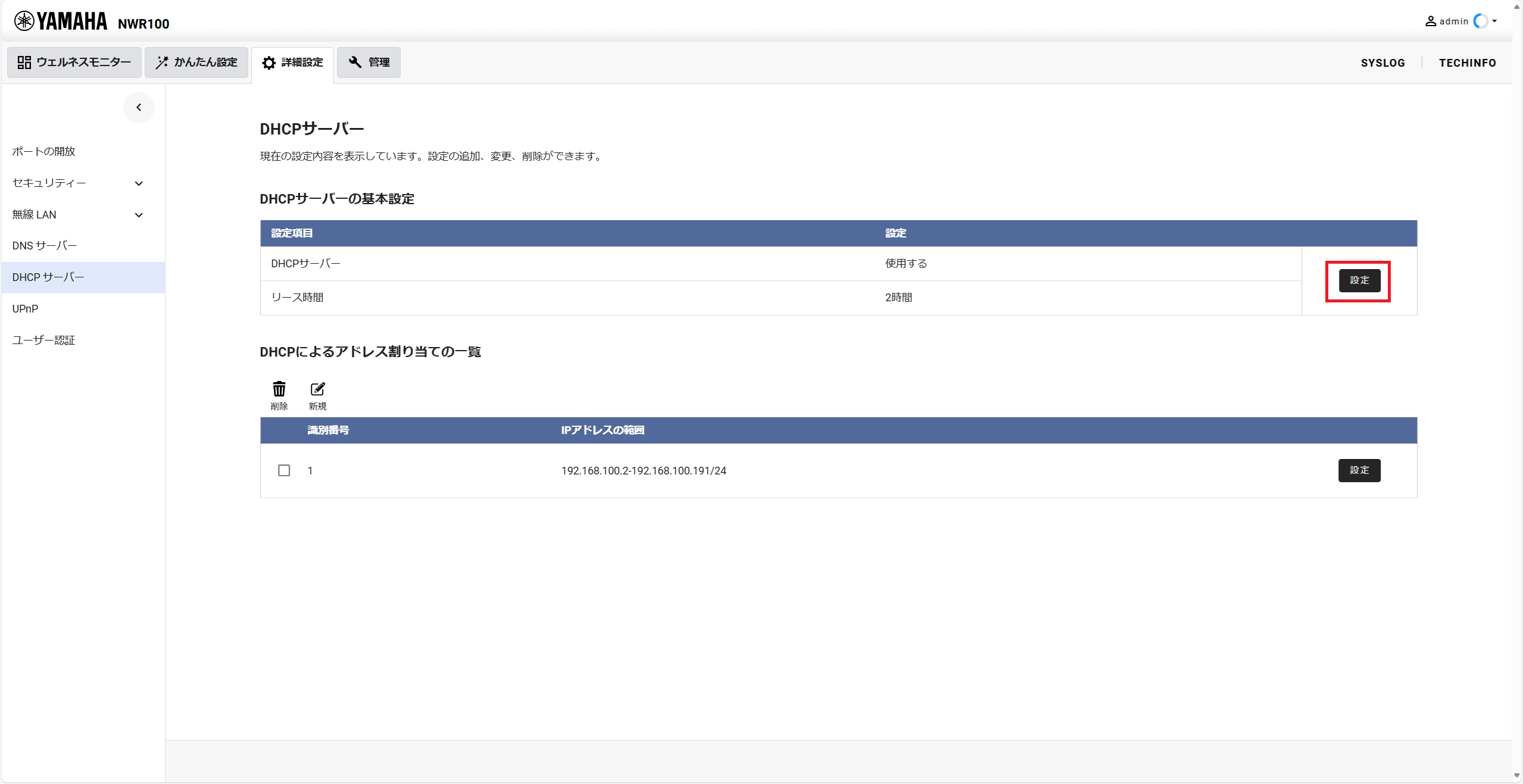Click the admin user icon

[x=1430, y=21]
